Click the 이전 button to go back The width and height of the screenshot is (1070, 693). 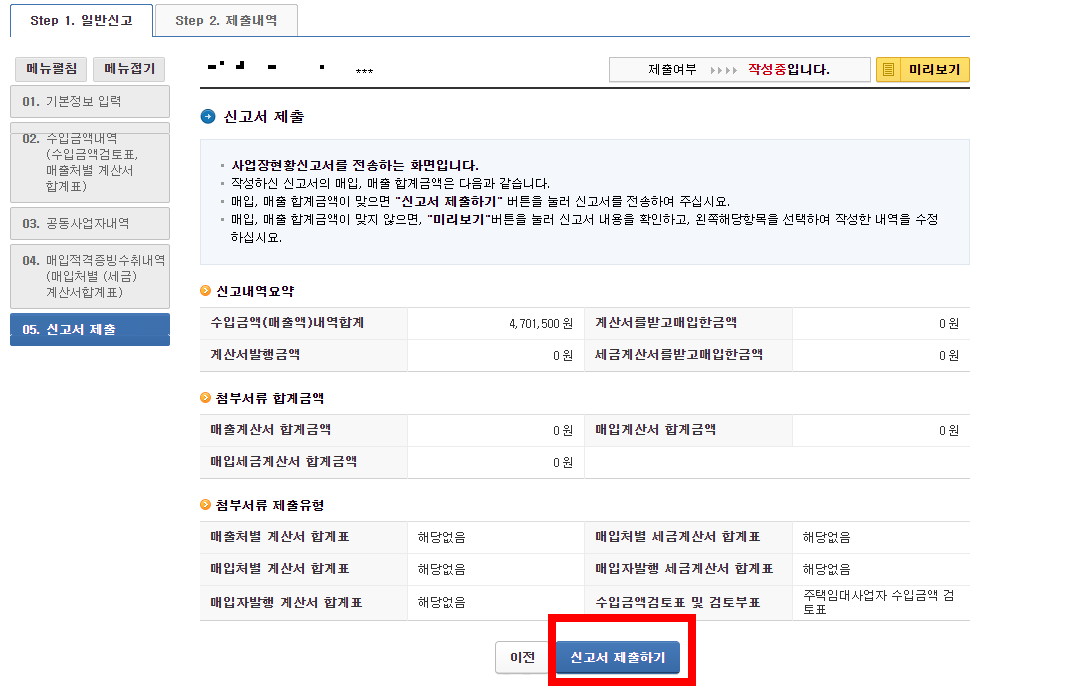click(519, 657)
